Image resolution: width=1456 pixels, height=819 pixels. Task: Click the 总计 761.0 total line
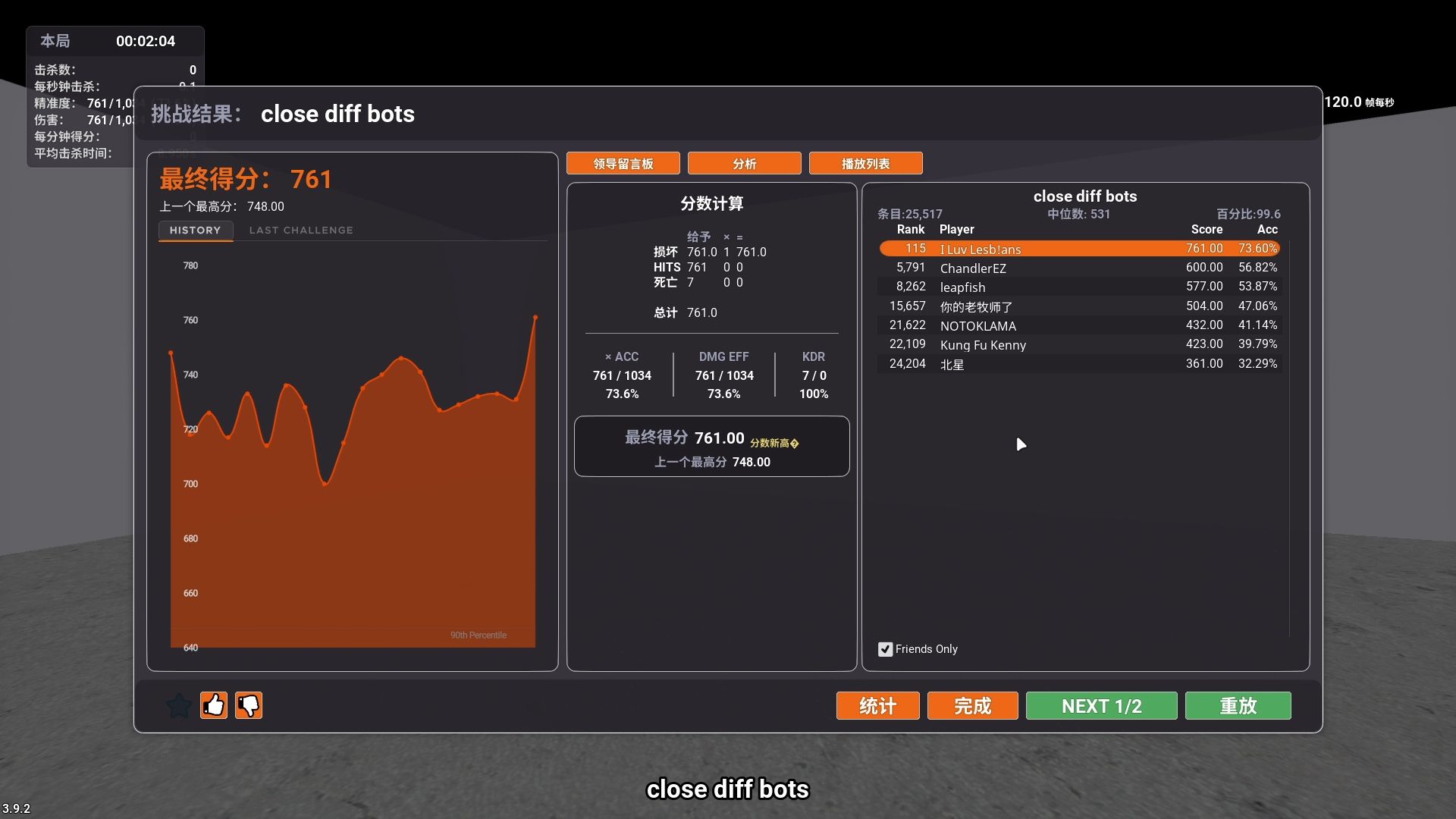(x=686, y=312)
